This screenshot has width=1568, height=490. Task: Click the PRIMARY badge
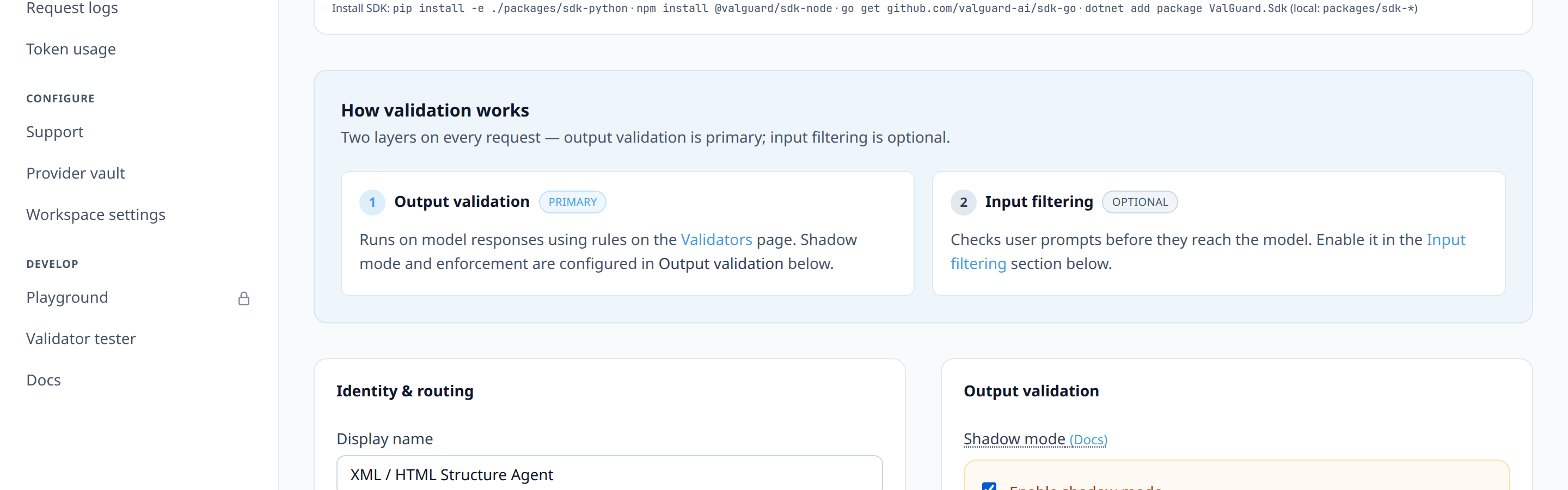click(x=572, y=202)
